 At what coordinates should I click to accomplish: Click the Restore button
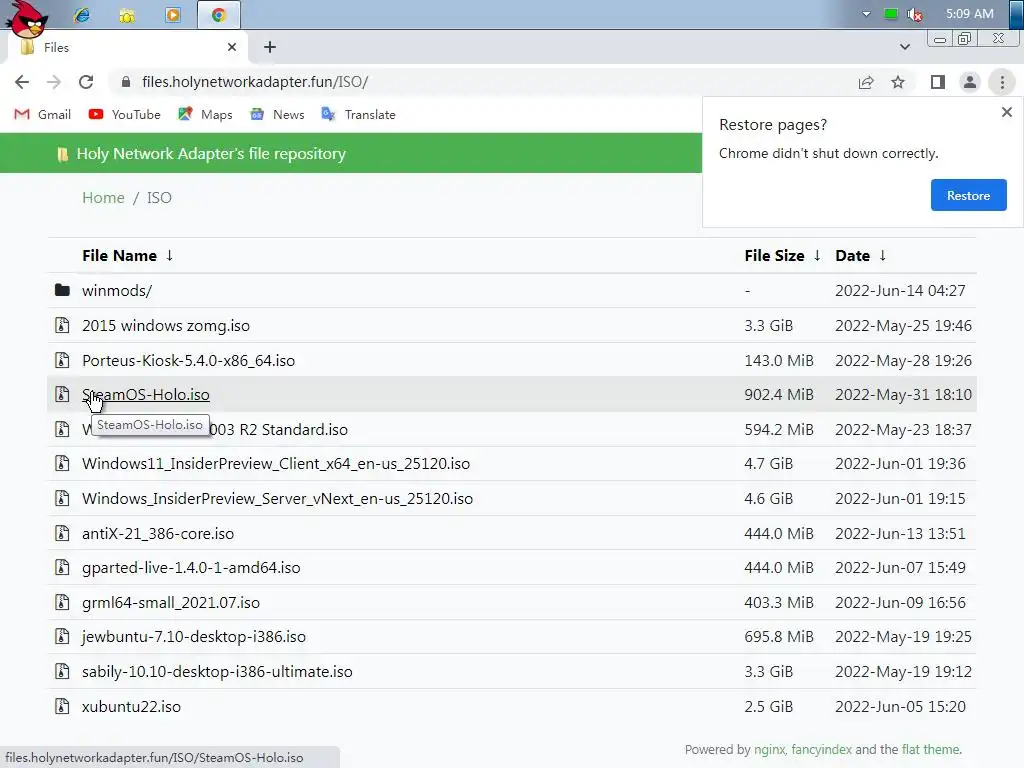coord(968,195)
